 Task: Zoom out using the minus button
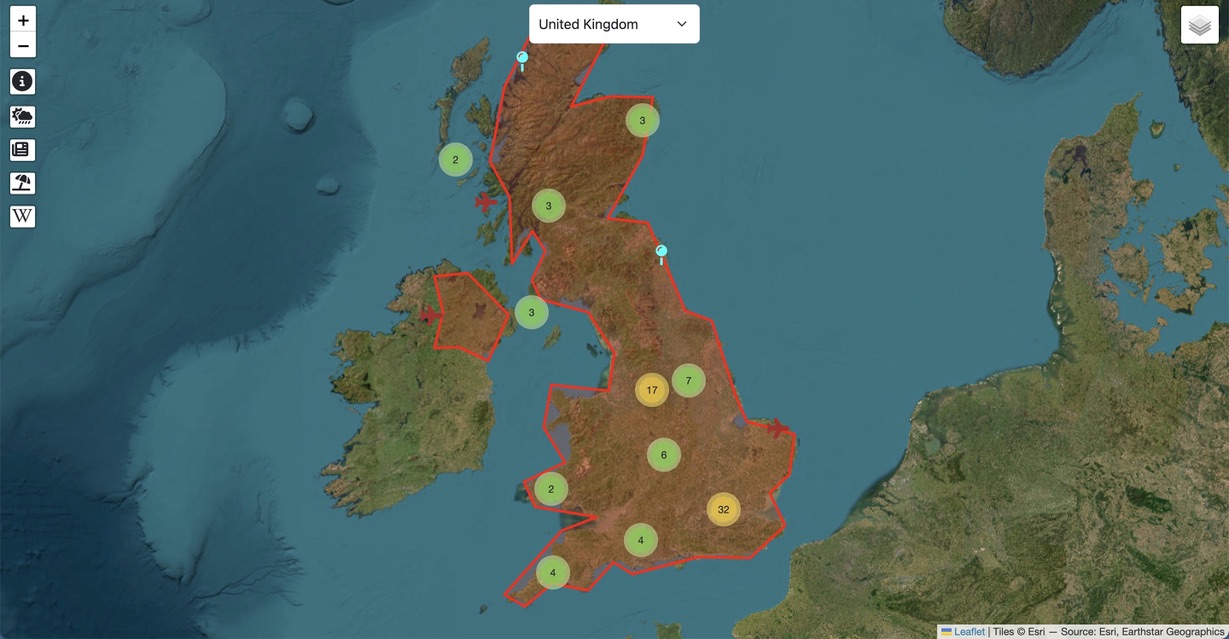point(22,45)
